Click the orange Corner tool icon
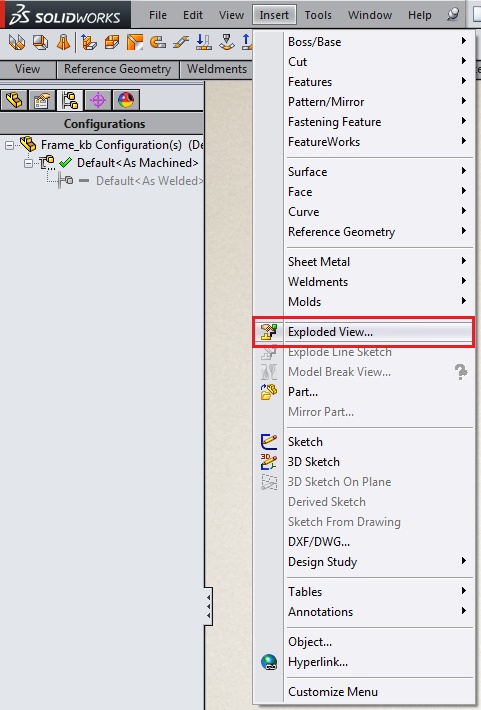This screenshot has height=710, width=481. tap(135, 43)
